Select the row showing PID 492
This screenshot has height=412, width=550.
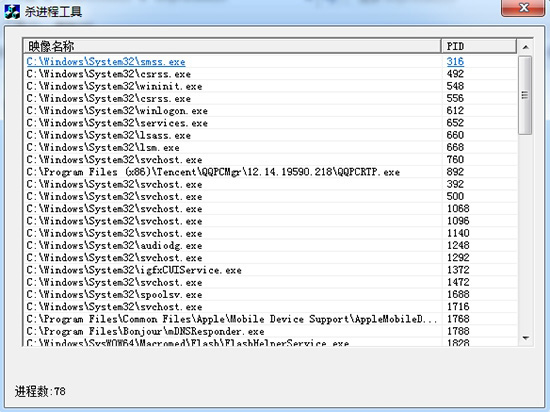tap(270, 74)
